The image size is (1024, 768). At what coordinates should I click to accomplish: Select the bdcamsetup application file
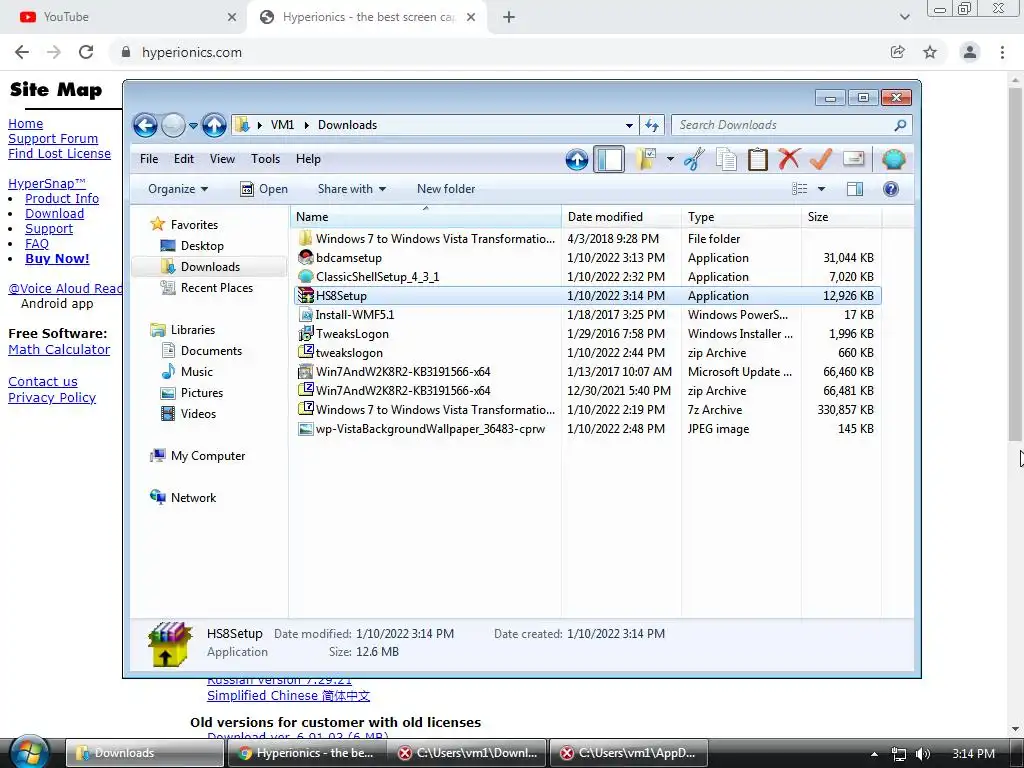pyautogui.click(x=588, y=258)
